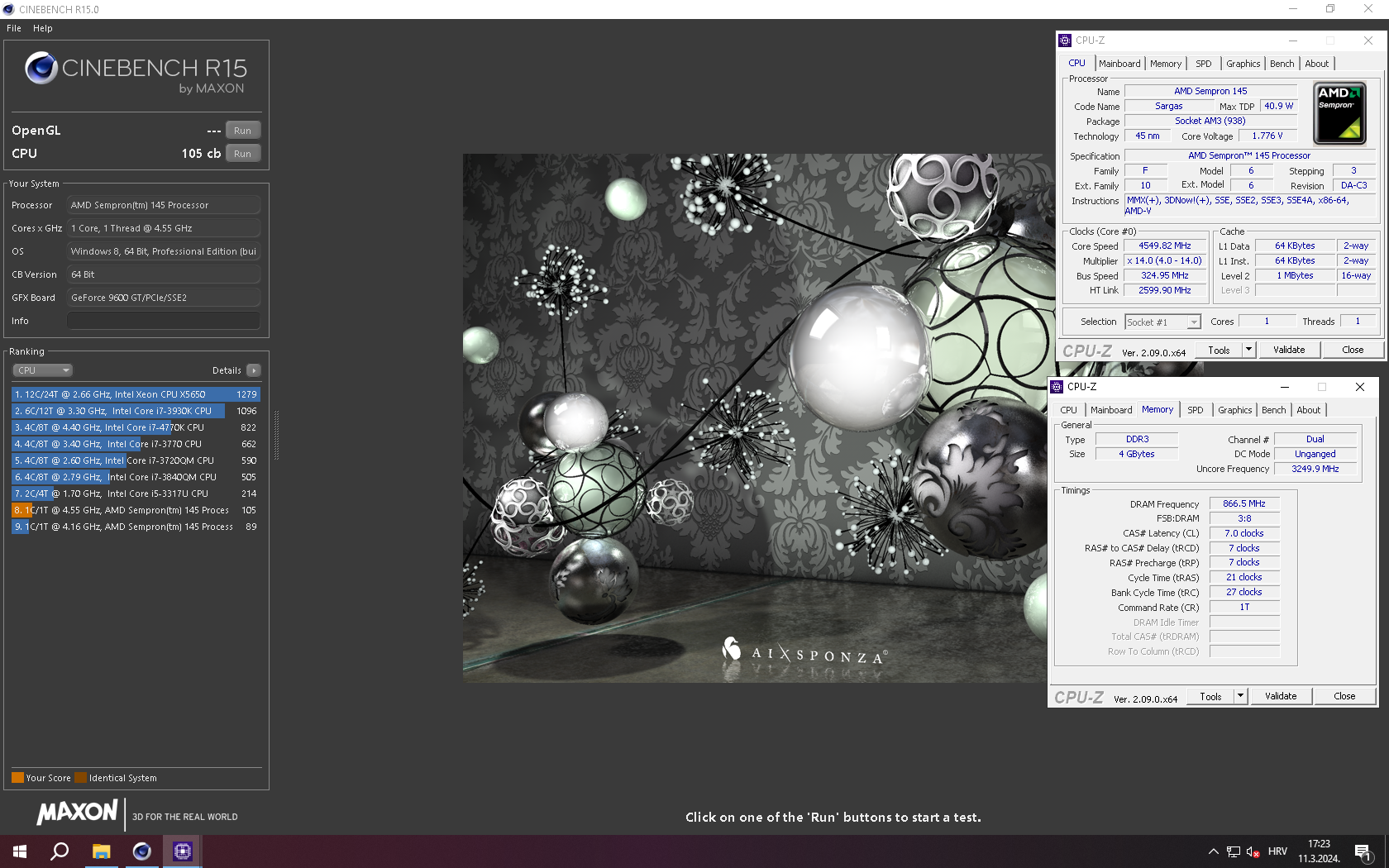Viewport: 1389px width, 868px height.
Task: Expand Tools arrow in lower CPU-Z
Action: coord(1240,697)
